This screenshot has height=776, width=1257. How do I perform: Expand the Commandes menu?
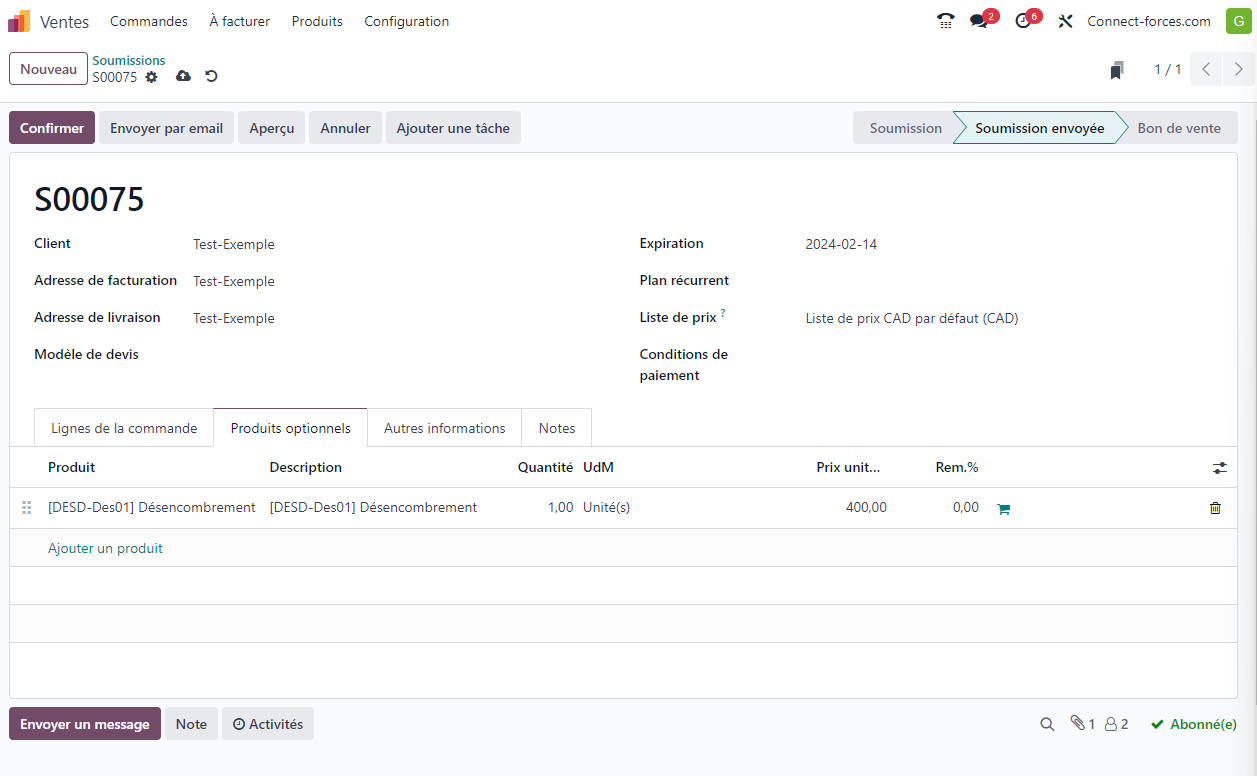click(x=149, y=21)
